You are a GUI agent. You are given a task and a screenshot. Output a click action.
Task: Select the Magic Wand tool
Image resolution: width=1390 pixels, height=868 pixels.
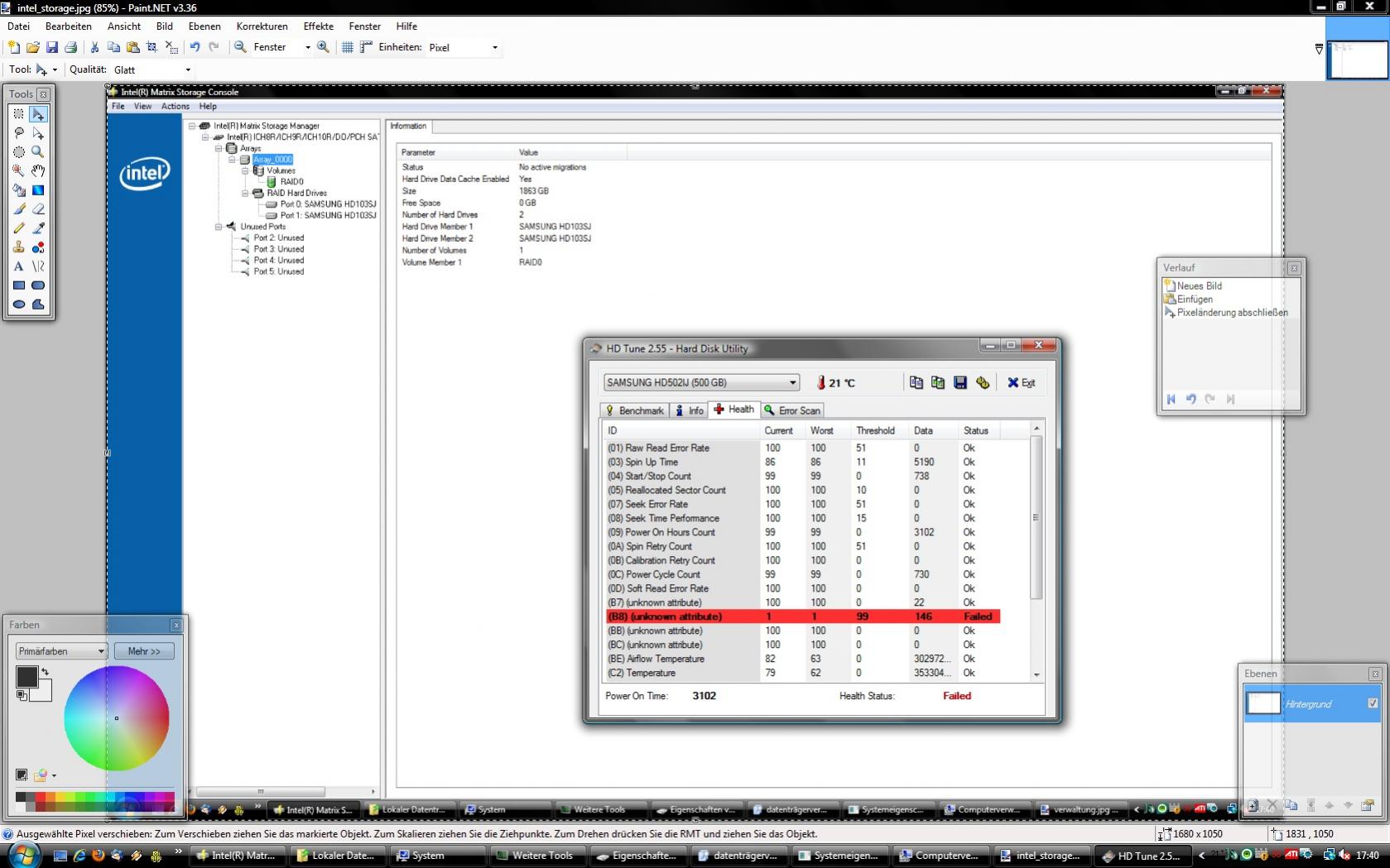click(x=19, y=171)
